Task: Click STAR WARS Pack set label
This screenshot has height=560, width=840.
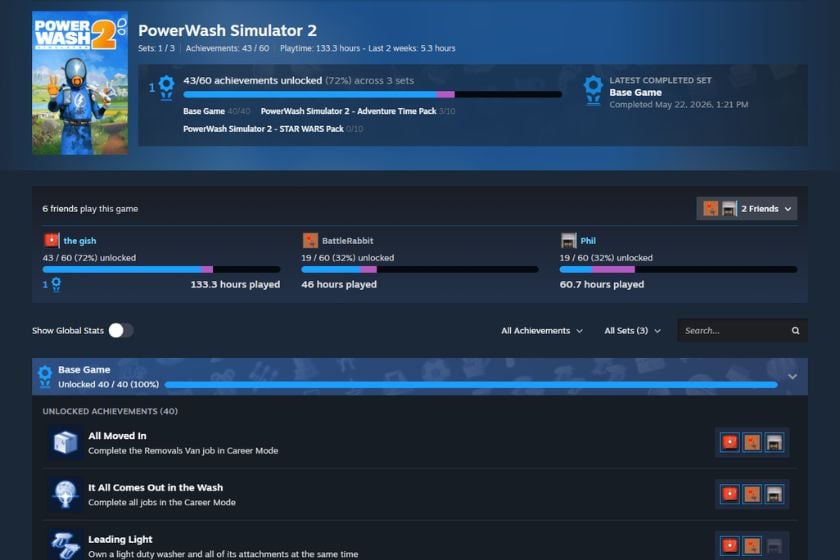Action: (x=263, y=129)
